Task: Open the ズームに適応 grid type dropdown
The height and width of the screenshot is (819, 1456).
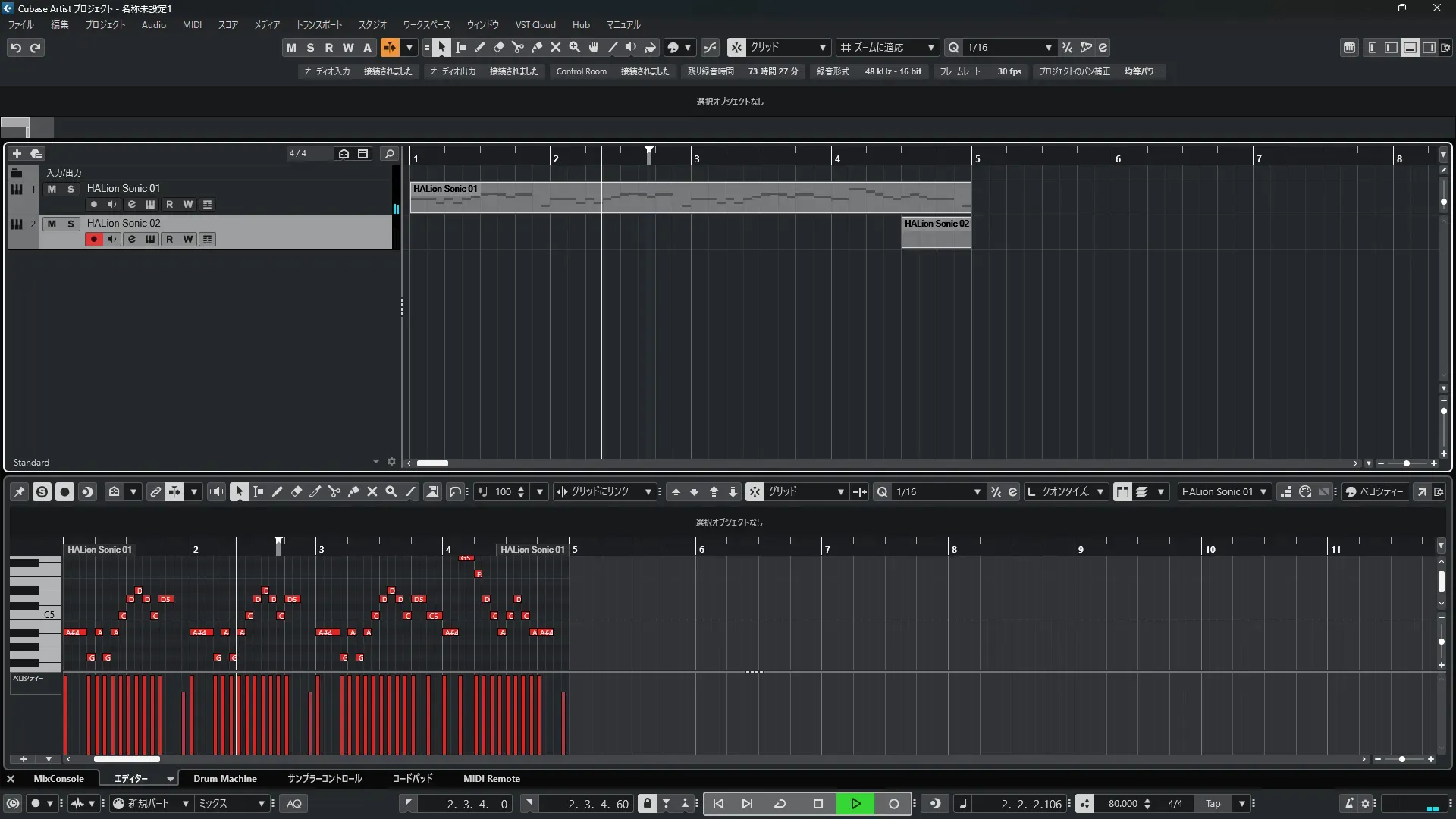Action: [930, 47]
